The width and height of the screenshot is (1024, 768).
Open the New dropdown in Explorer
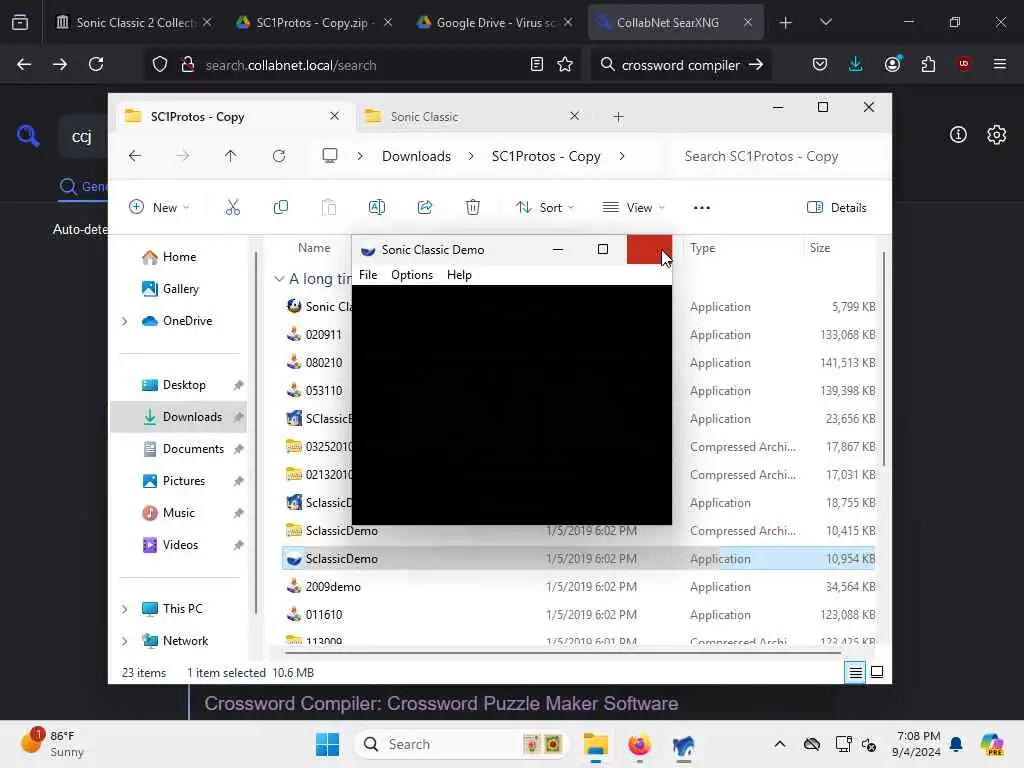pos(159,208)
